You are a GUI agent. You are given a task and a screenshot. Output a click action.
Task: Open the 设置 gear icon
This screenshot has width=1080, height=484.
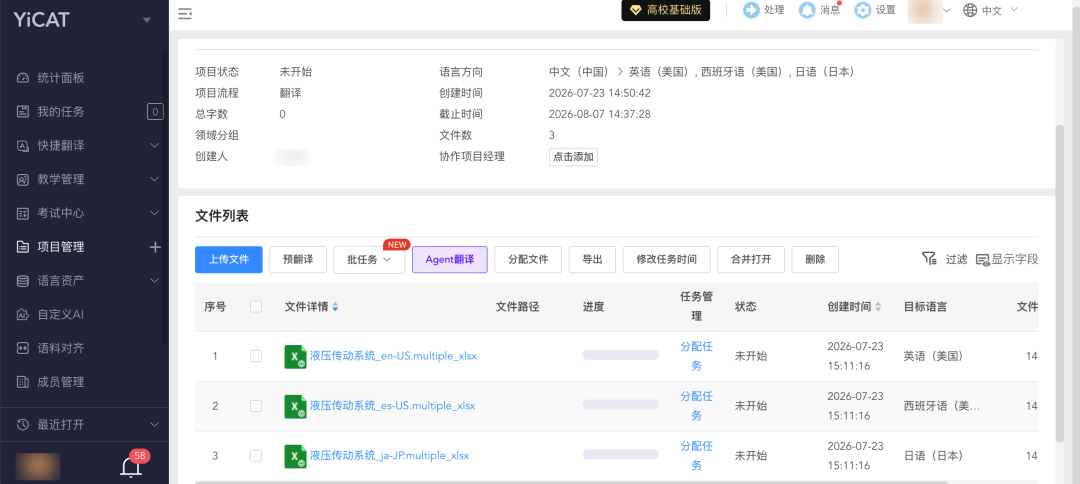pyautogui.click(x=862, y=10)
